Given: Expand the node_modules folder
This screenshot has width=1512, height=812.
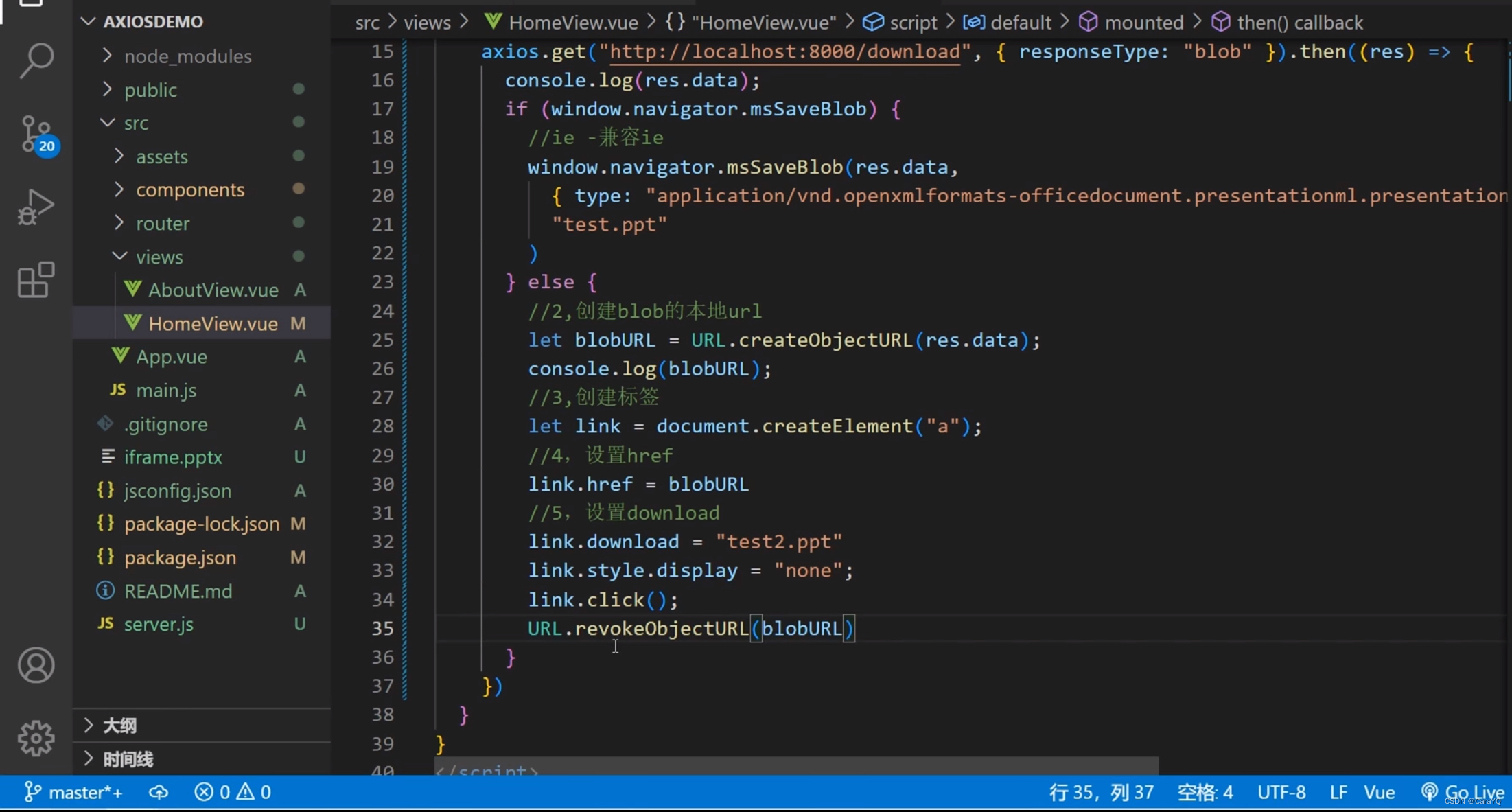Looking at the screenshot, I should (202, 56).
